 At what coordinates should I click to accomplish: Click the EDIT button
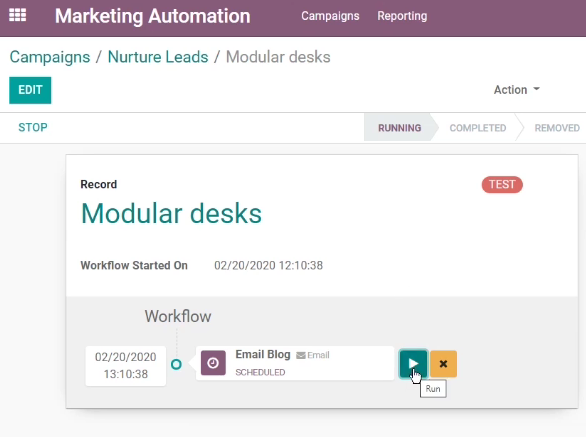click(30, 90)
